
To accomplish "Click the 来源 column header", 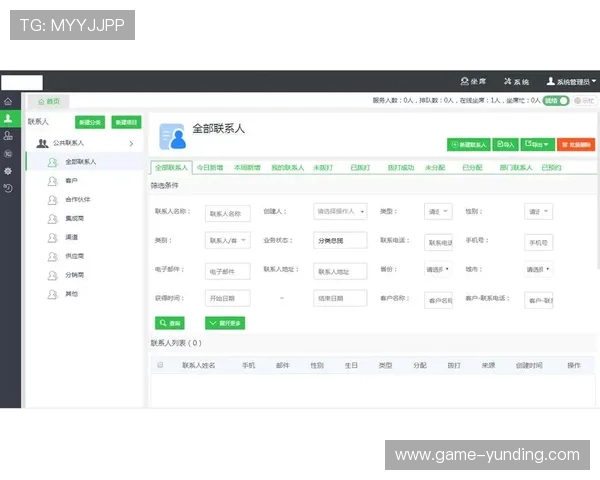I will tap(488, 365).
